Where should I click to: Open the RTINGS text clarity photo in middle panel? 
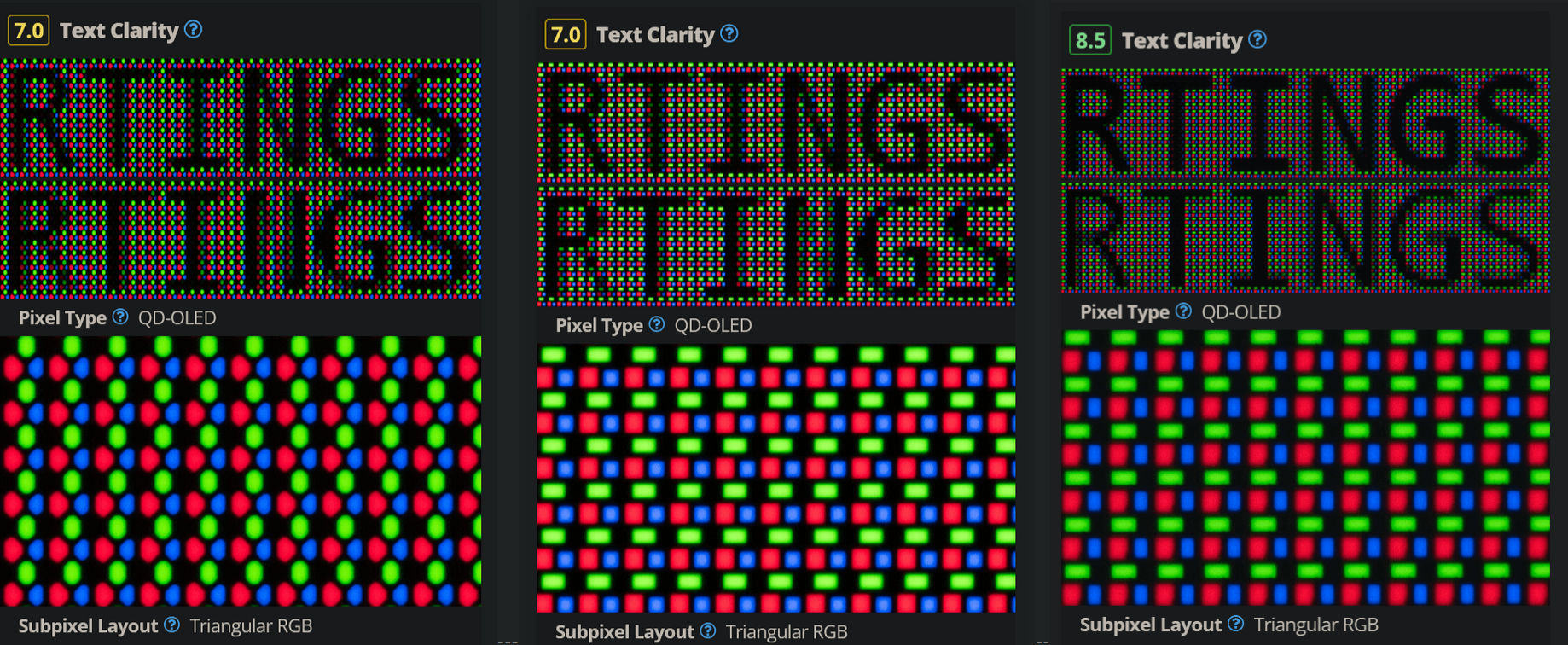click(776, 183)
